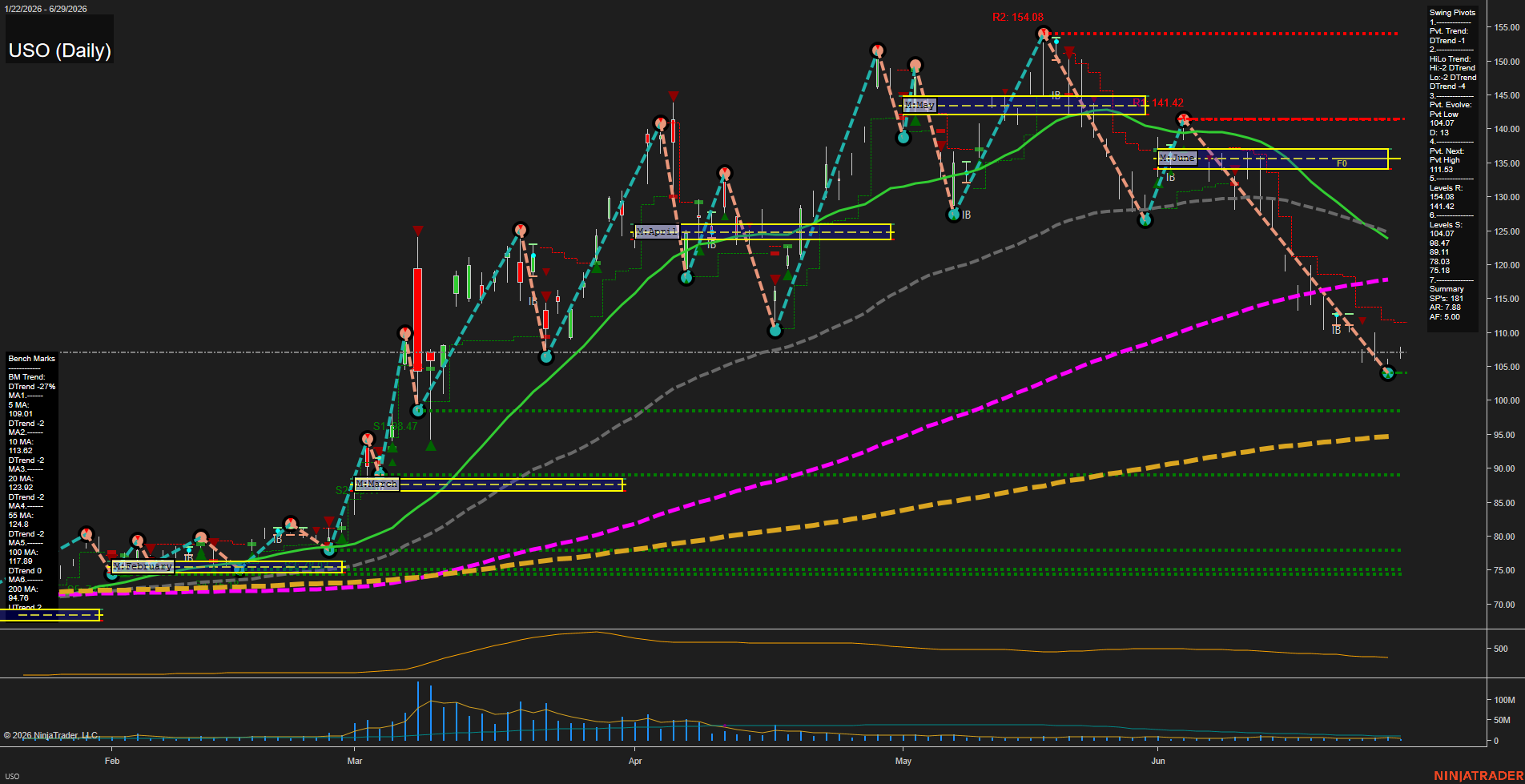Select the date range 1/22/2026 - 6/29/2026 text
1525x784 pixels.
(46, 9)
